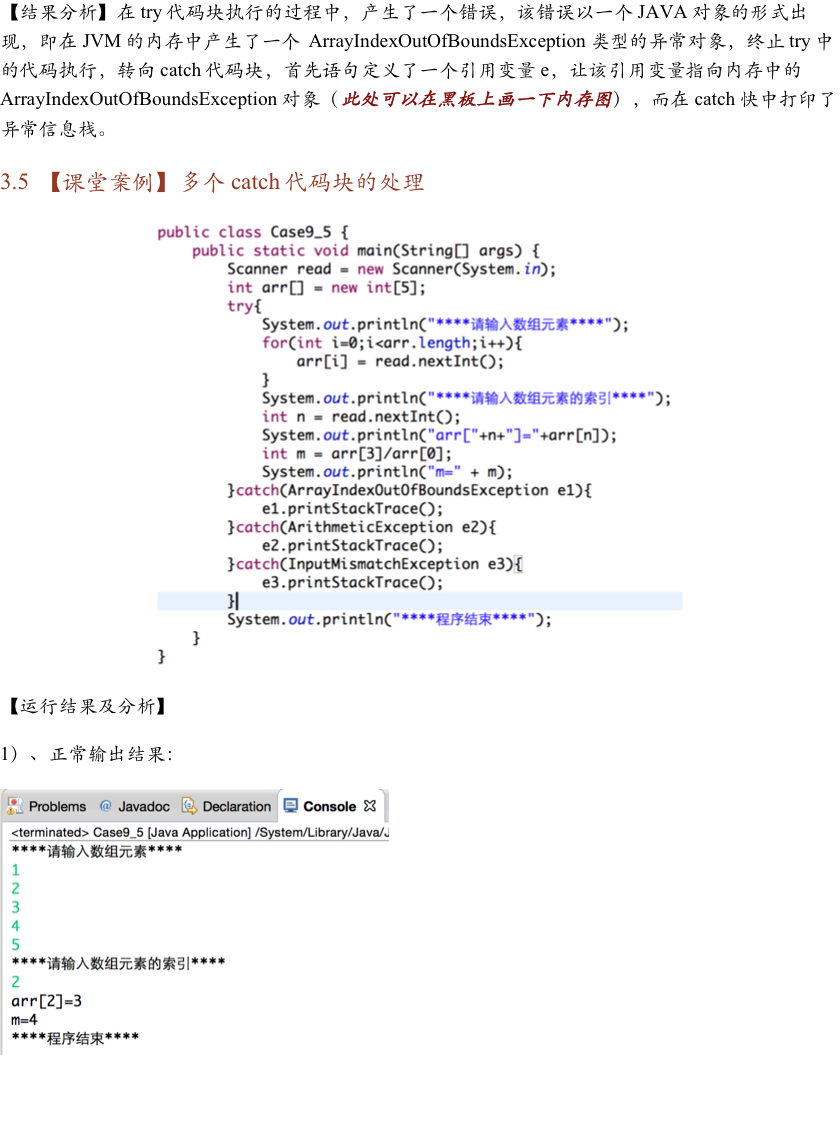This screenshot has height=1125, width=840.
Task: Click the green input value 1 in console
Action: [15, 870]
